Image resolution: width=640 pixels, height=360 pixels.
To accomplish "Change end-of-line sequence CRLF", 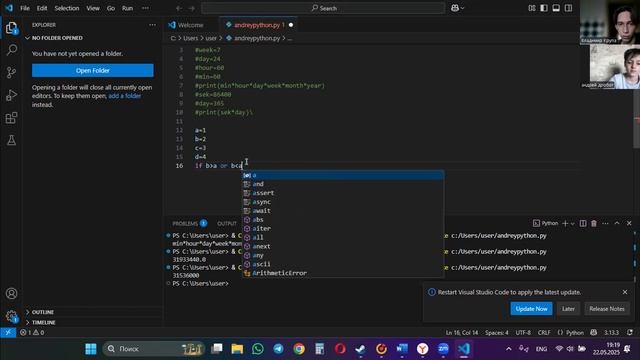I will (x=544, y=333).
